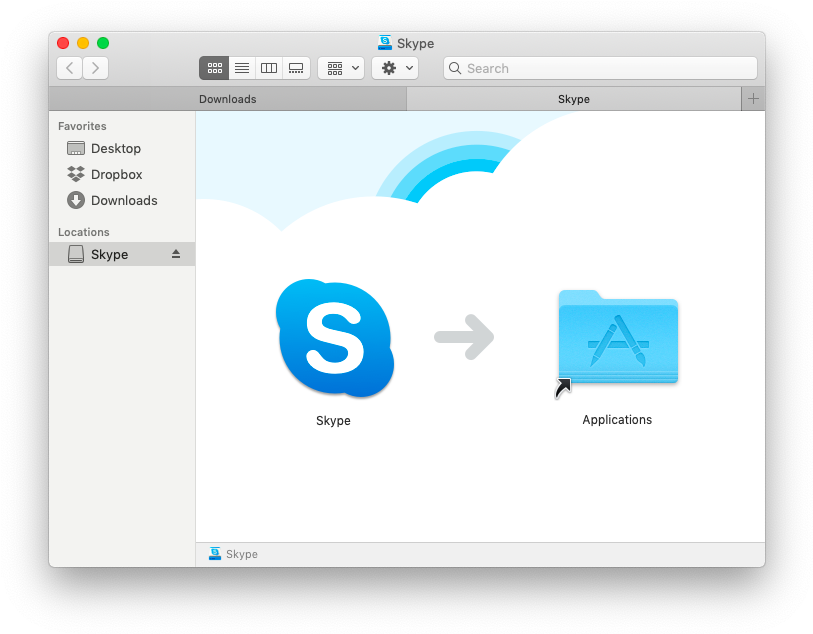This screenshot has height=634, width=813.
Task: Click the Favorites sidebar heading
Action: [82, 126]
